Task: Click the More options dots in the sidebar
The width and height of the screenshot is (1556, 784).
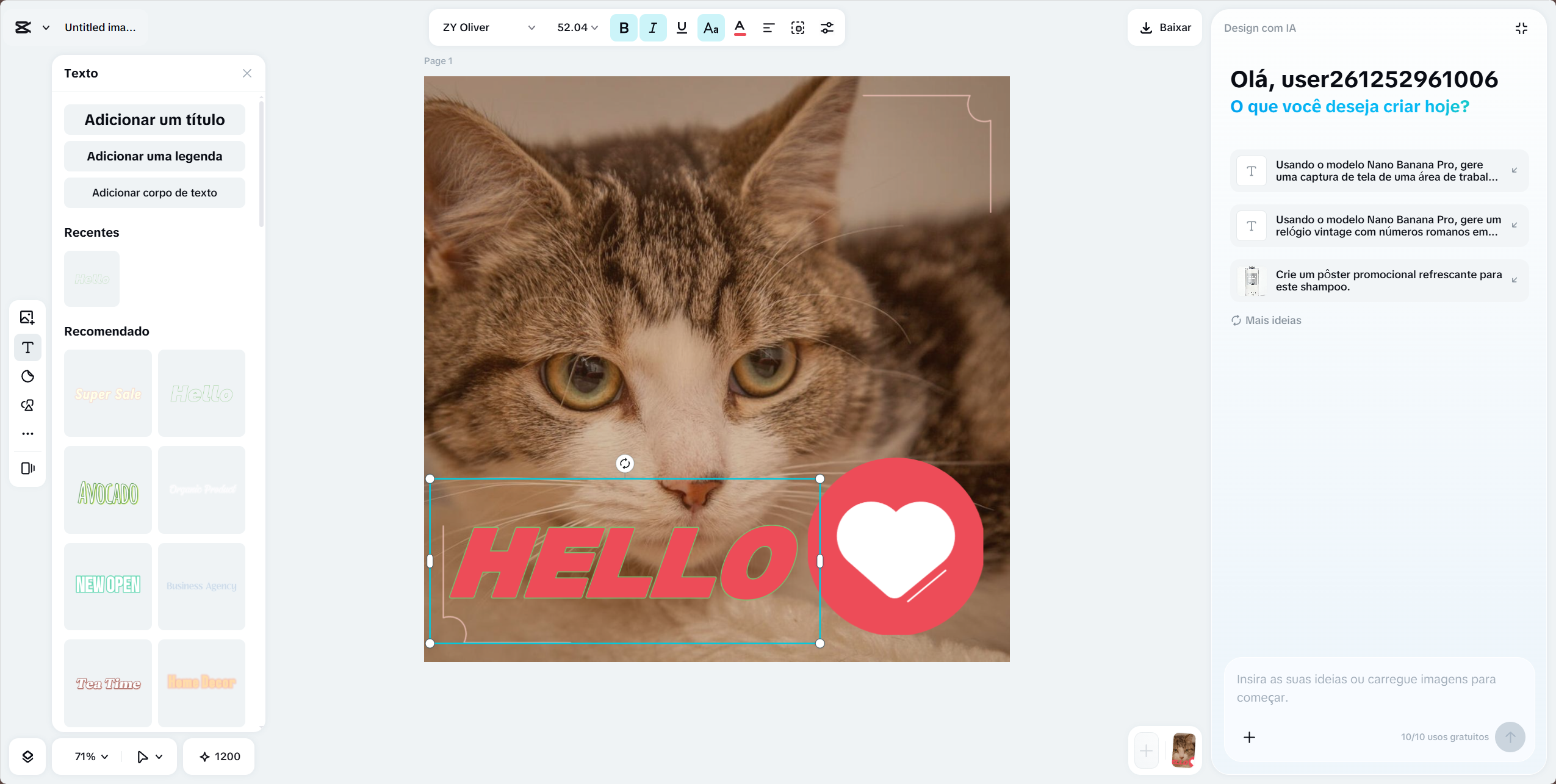Action: (x=27, y=433)
